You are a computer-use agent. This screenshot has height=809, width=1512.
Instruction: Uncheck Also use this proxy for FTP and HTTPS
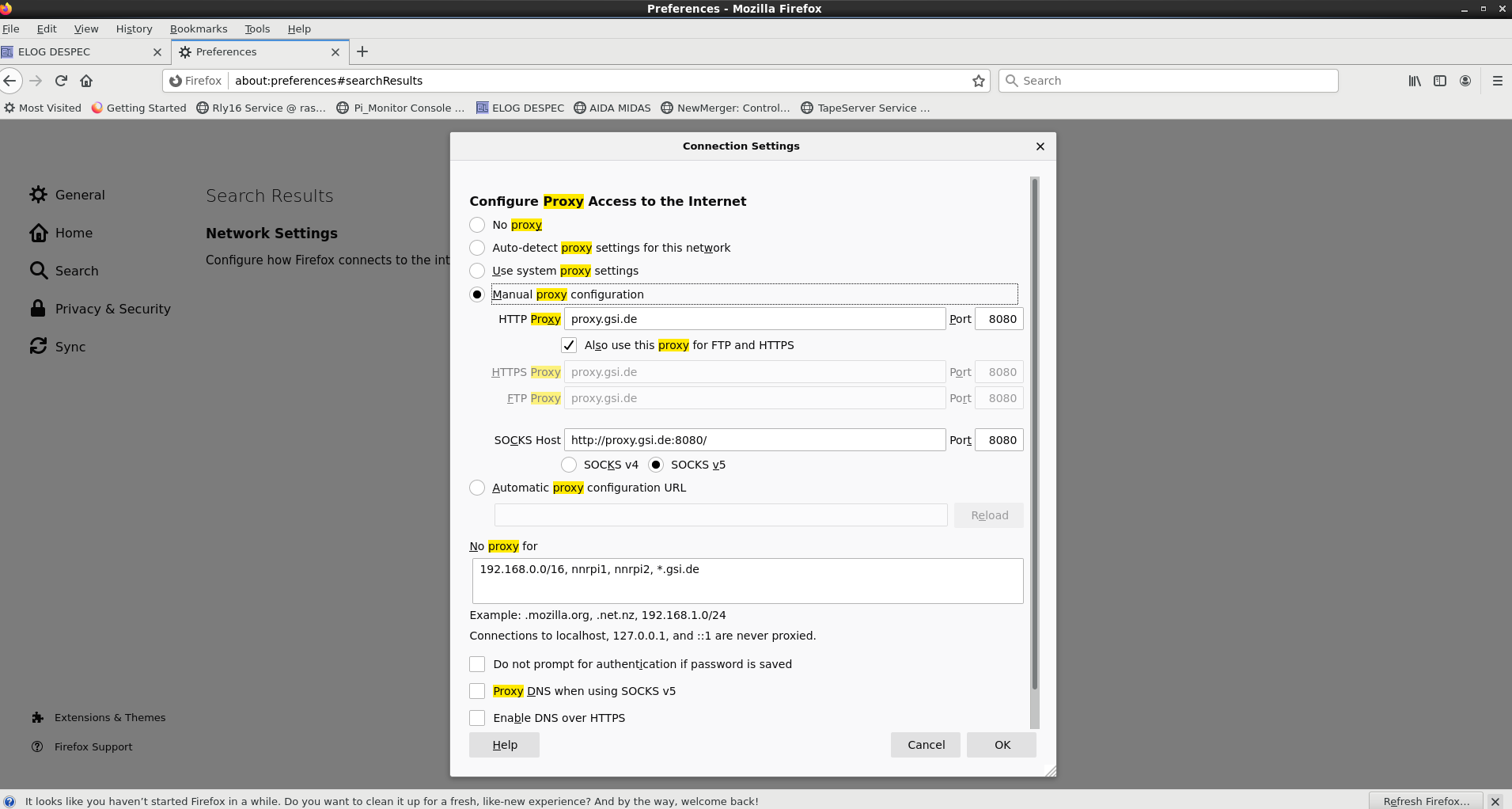pyautogui.click(x=569, y=345)
